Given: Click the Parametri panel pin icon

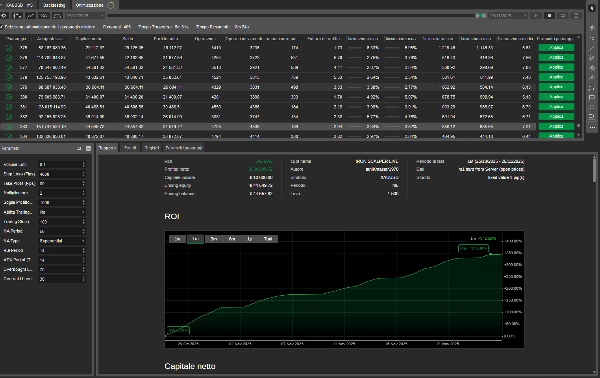Looking at the screenshot, I should pos(79,148).
